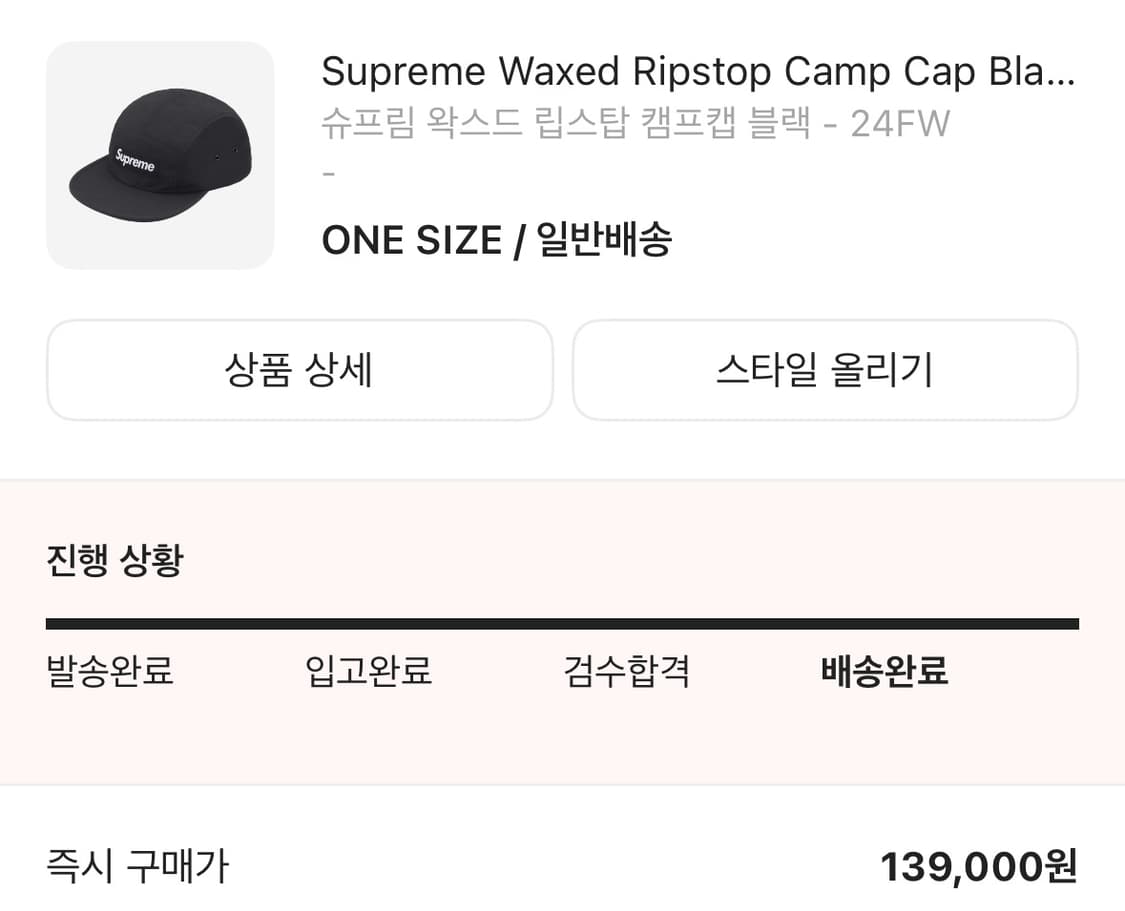Open the Supreme camp cap product thumbnail

(x=160, y=155)
